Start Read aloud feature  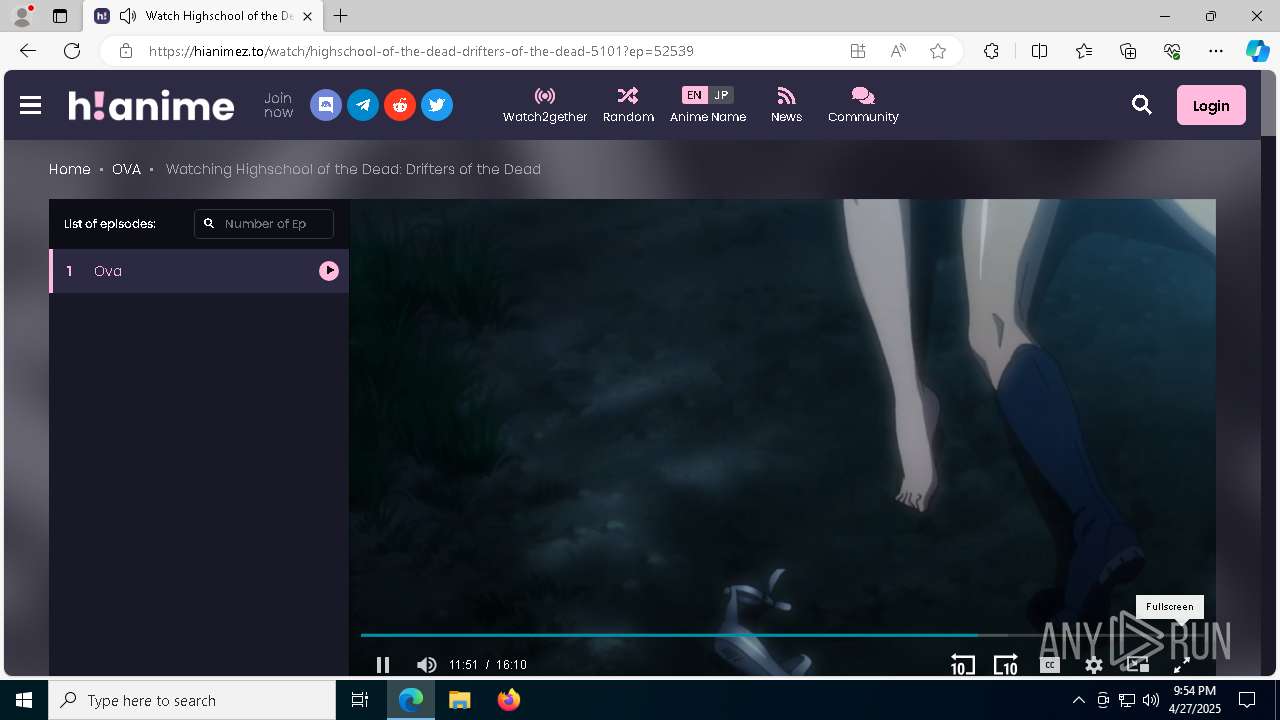(898, 51)
